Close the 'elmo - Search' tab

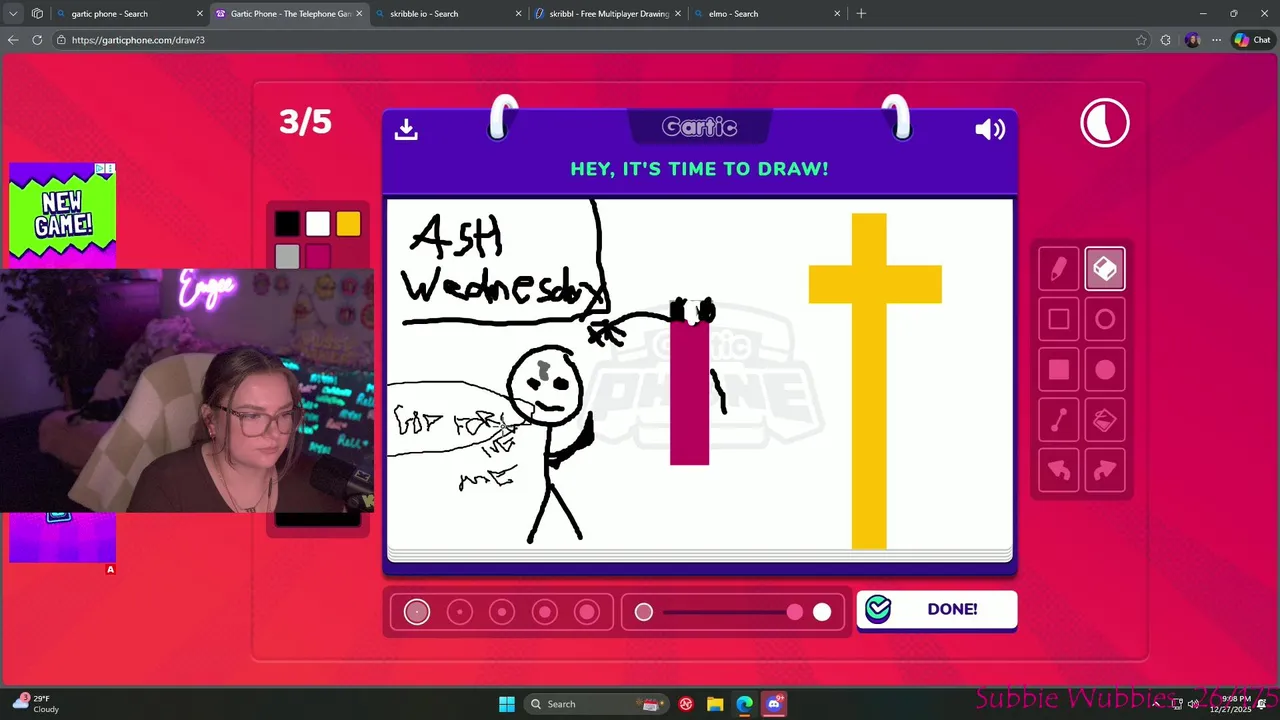(837, 14)
